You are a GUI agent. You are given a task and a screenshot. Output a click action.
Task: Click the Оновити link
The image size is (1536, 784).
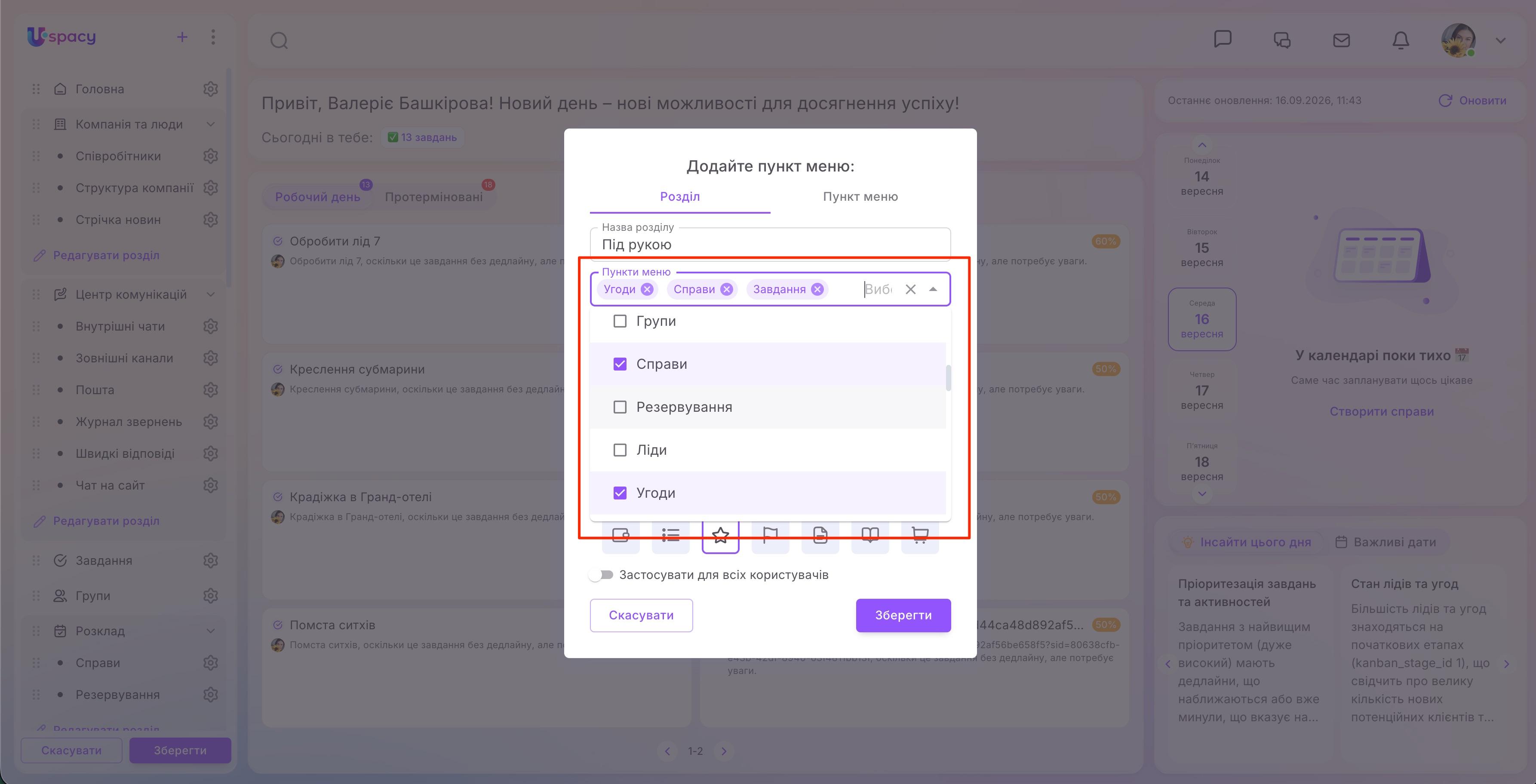(x=1473, y=100)
